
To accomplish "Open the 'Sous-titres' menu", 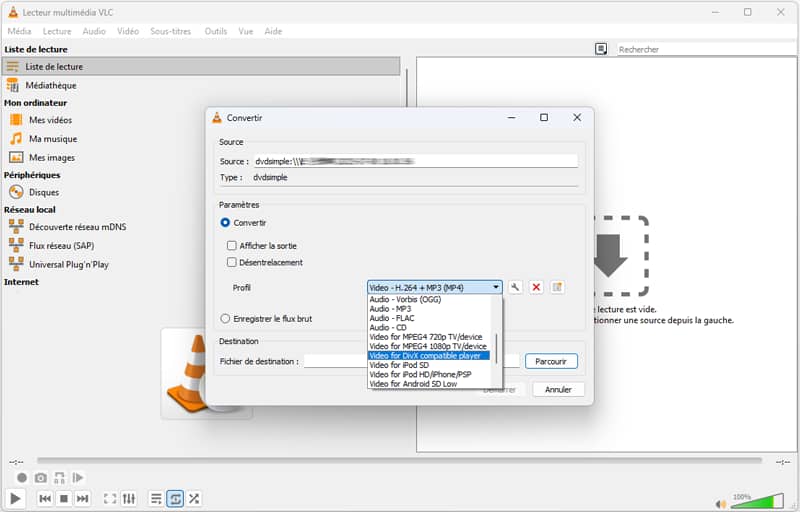I will (170, 31).
